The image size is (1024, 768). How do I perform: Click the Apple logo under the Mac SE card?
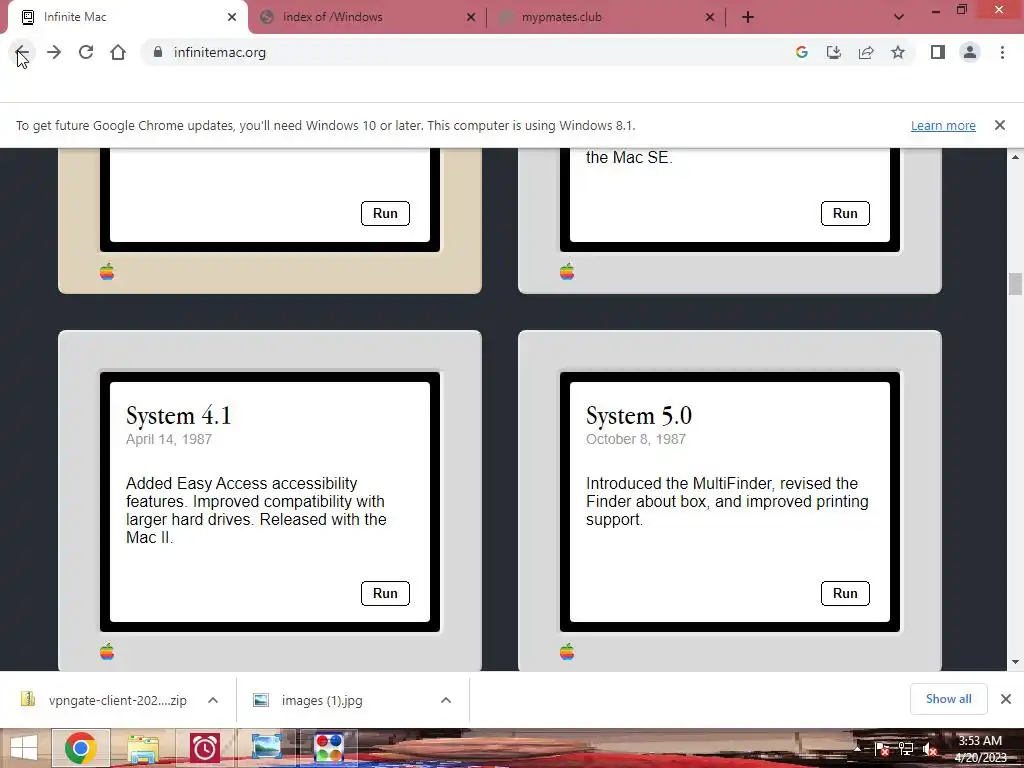[x=567, y=271]
